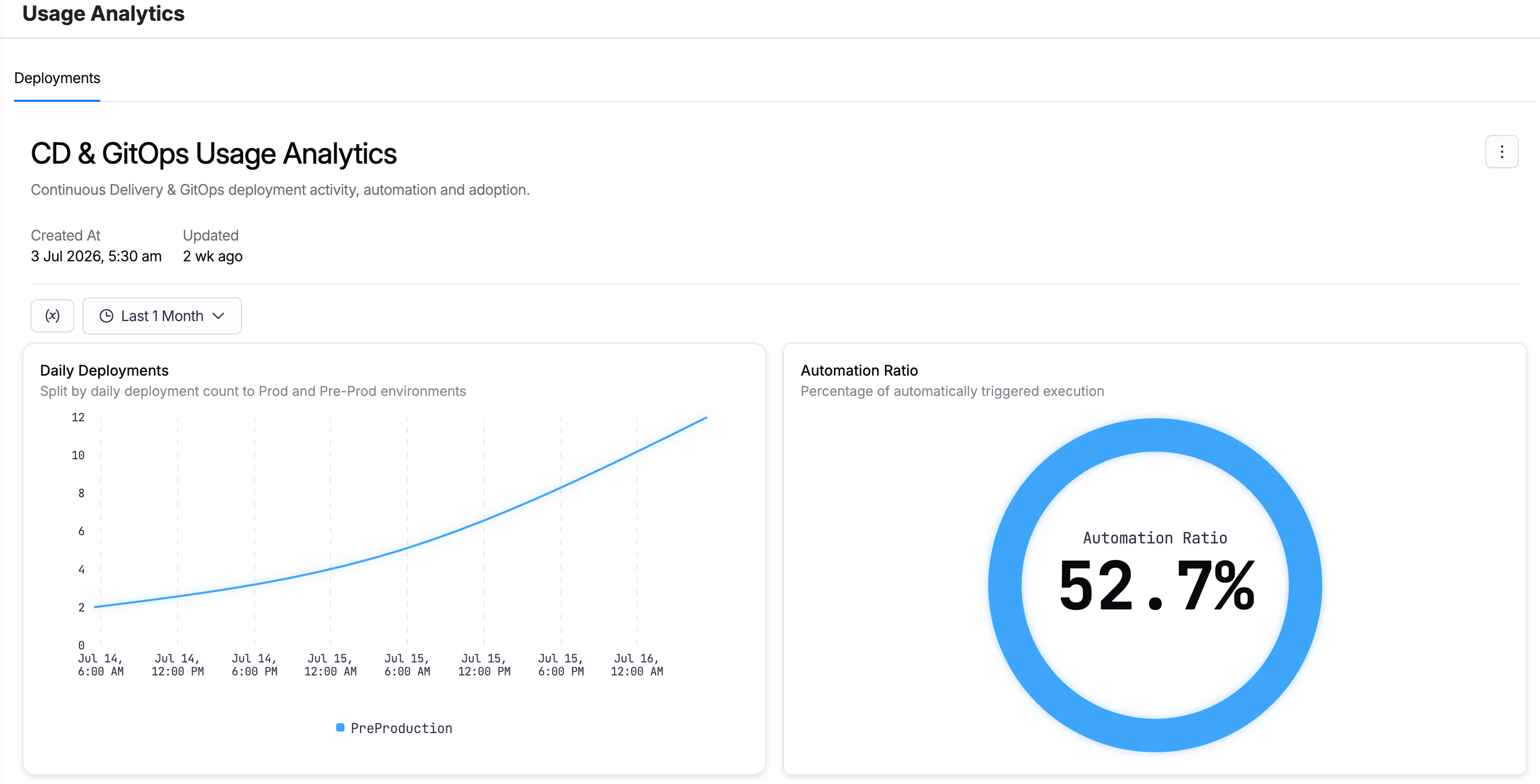The width and height of the screenshot is (1540, 784).
Task: Open the Last 1 Month time range dropdown
Action: (162, 316)
